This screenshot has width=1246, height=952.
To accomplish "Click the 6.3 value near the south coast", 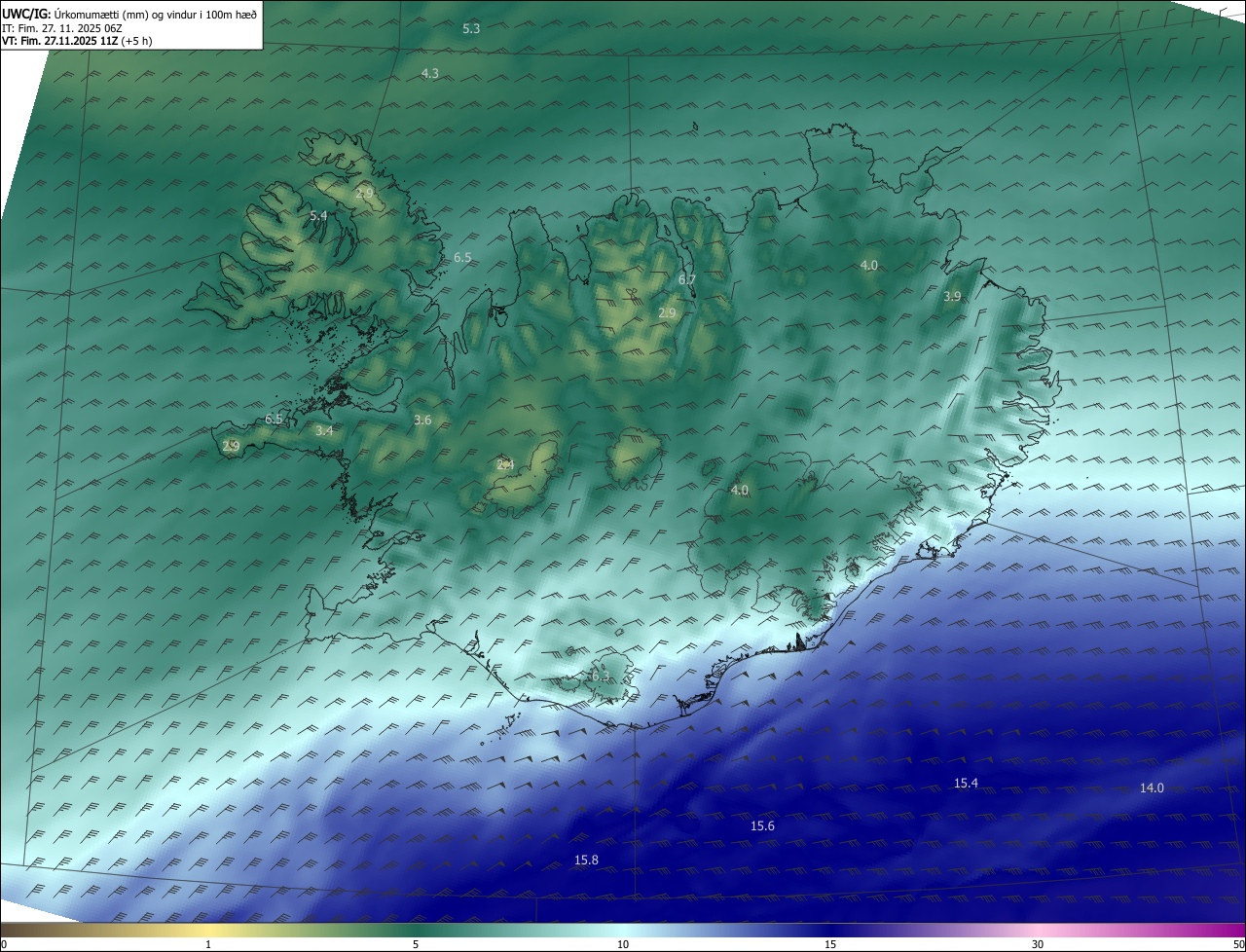I will pos(601,677).
